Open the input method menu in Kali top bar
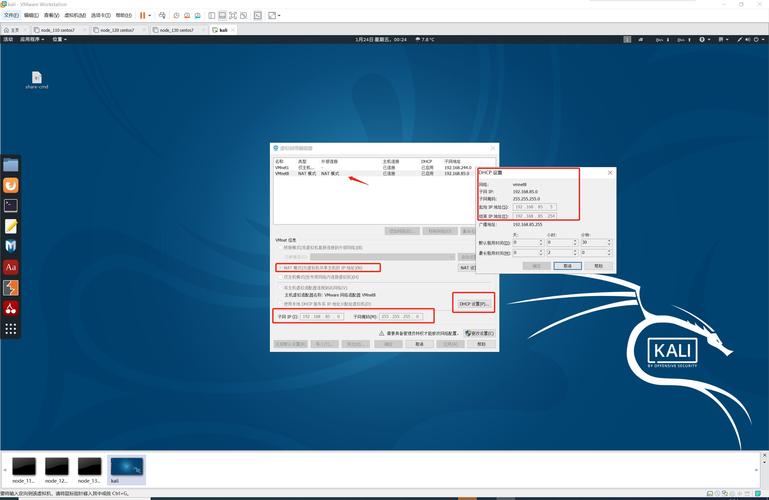769x500 pixels. pyautogui.click(x=723, y=39)
